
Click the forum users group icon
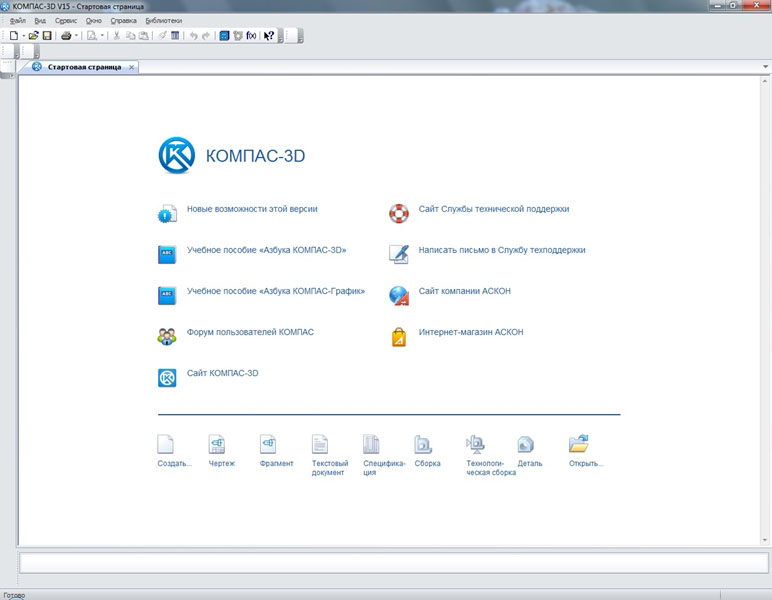click(167, 337)
